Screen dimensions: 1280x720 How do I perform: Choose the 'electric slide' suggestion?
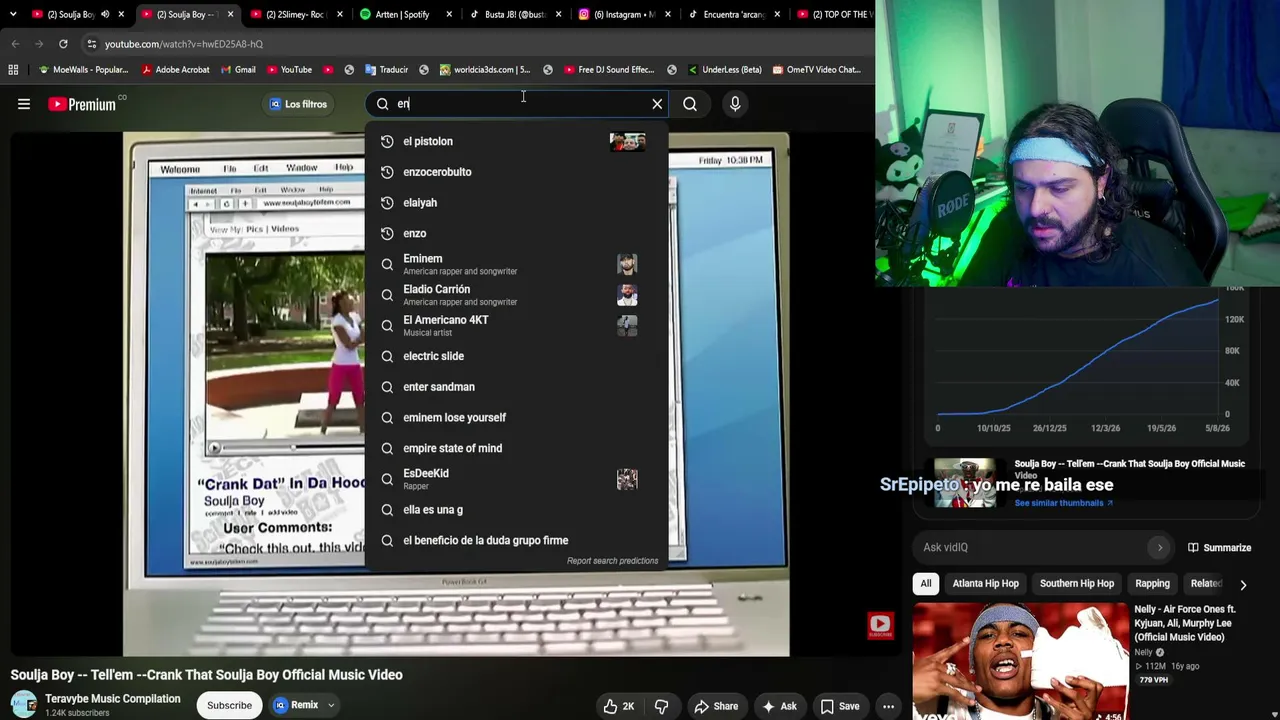(517, 356)
